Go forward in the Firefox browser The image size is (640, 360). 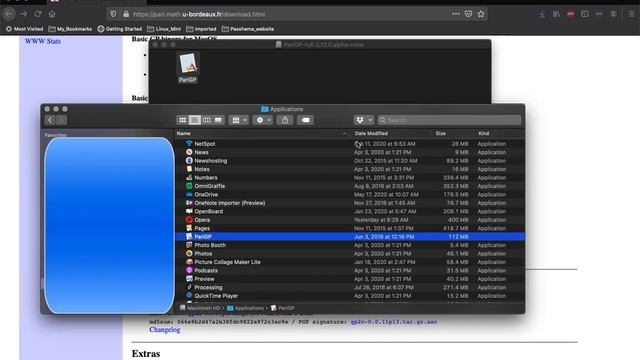coord(24,14)
